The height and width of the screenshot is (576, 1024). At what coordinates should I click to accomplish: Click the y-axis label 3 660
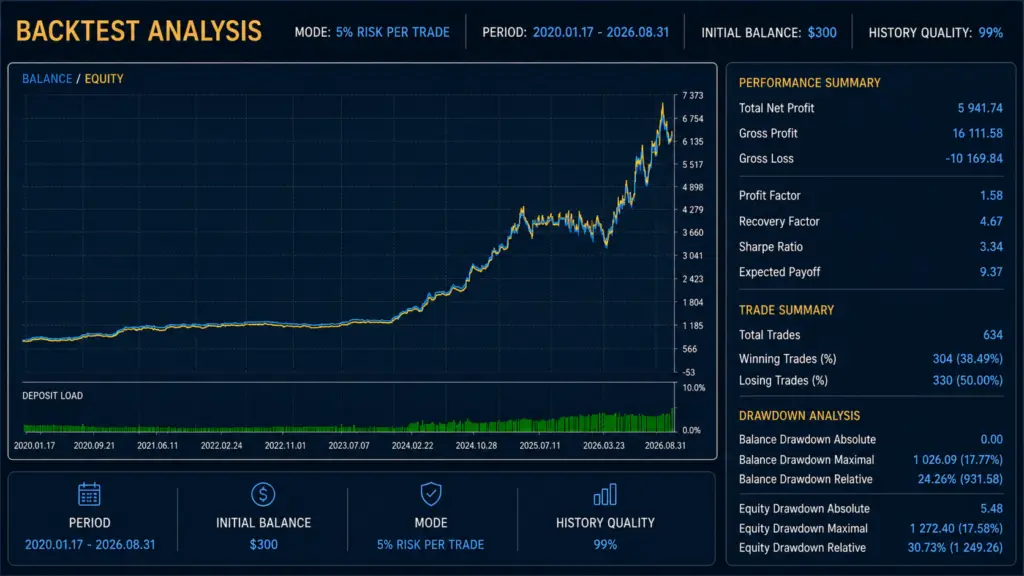(693, 232)
